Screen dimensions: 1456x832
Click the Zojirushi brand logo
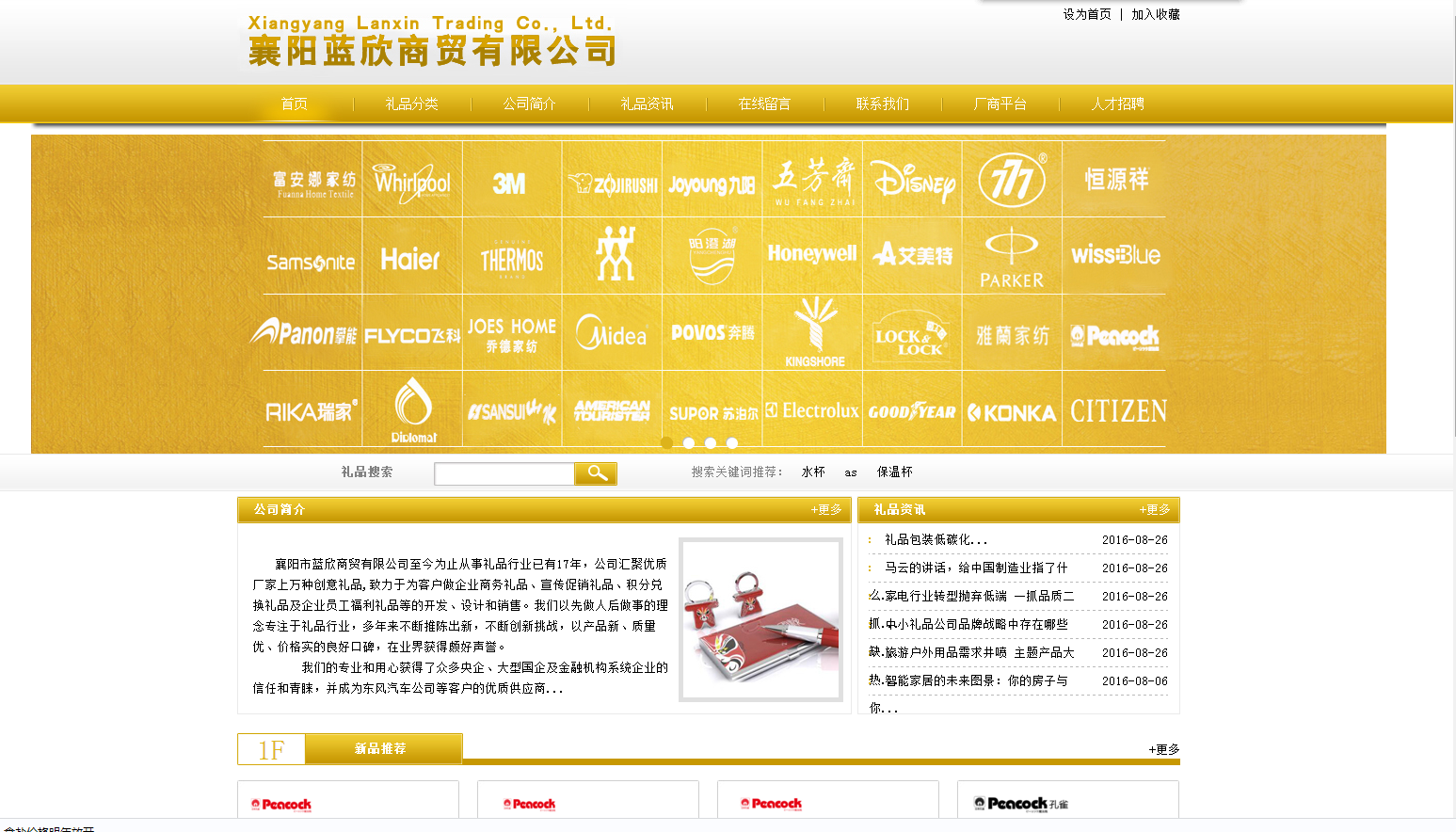613,184
